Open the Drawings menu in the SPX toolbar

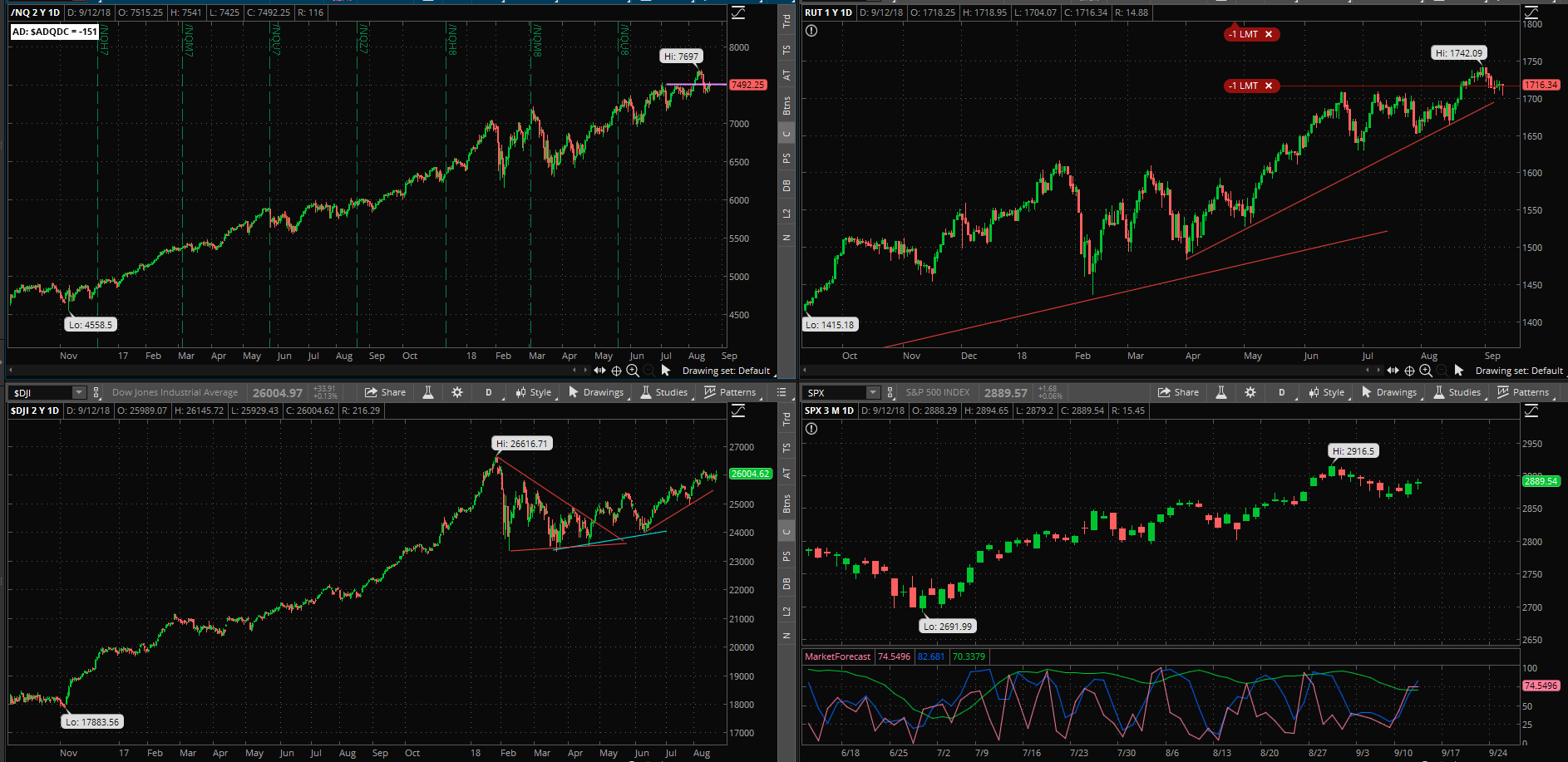[x=1389, y=392]
